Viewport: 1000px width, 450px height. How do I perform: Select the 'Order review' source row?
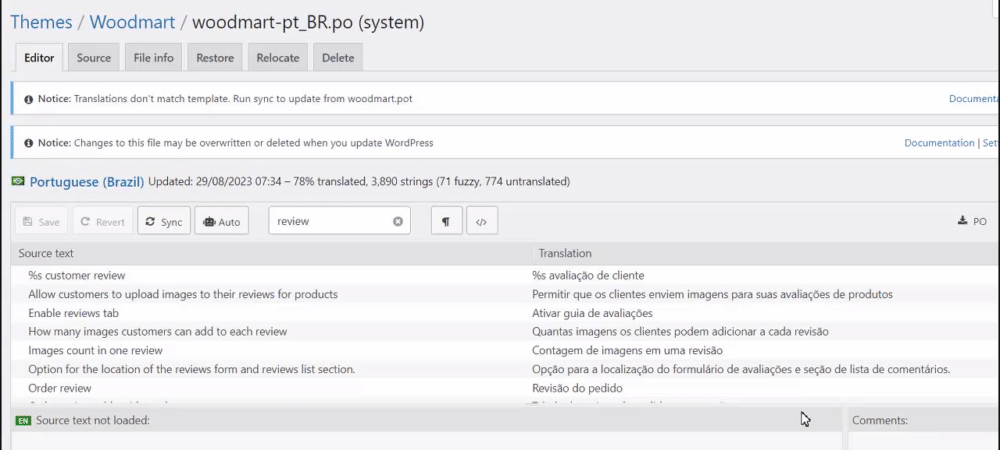tap(60, 388)
